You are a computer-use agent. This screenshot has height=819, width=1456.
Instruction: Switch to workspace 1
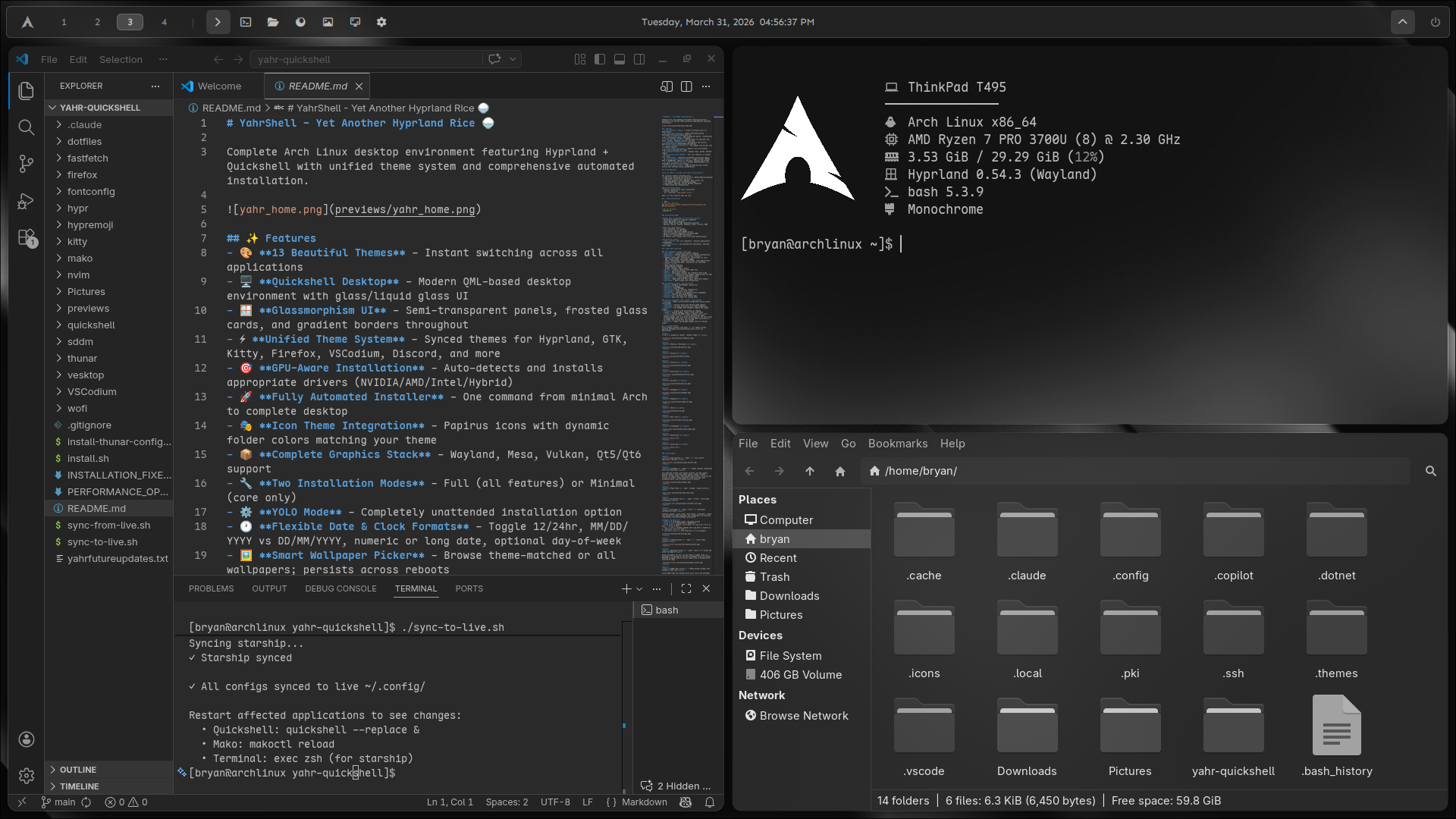pos(64,22)
